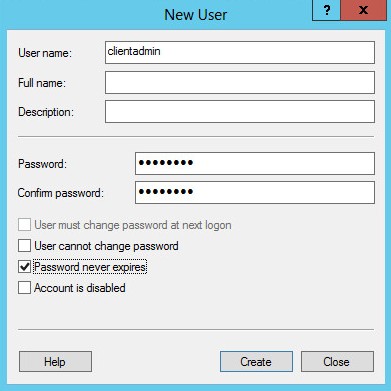Select the Description text box
The image size is (391, 391).
[240, 111]
